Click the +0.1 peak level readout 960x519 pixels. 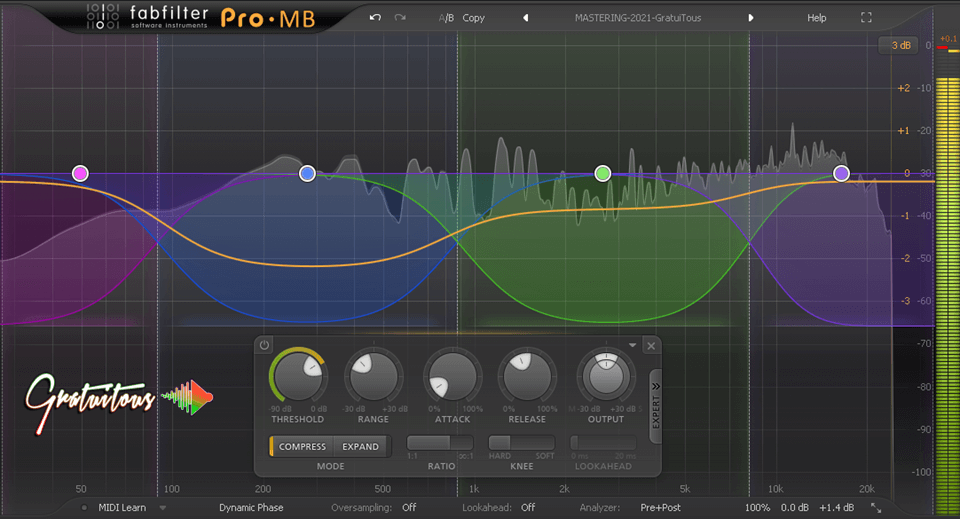coord(948,39)
